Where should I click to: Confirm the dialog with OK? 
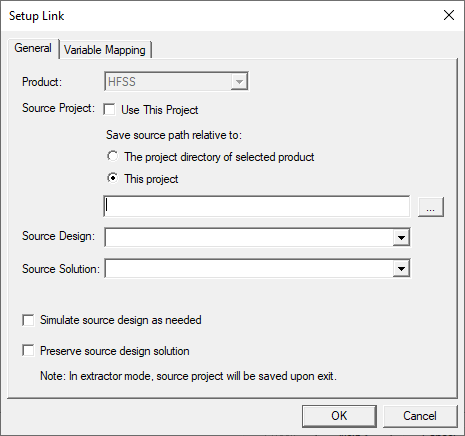pos(339,416)
